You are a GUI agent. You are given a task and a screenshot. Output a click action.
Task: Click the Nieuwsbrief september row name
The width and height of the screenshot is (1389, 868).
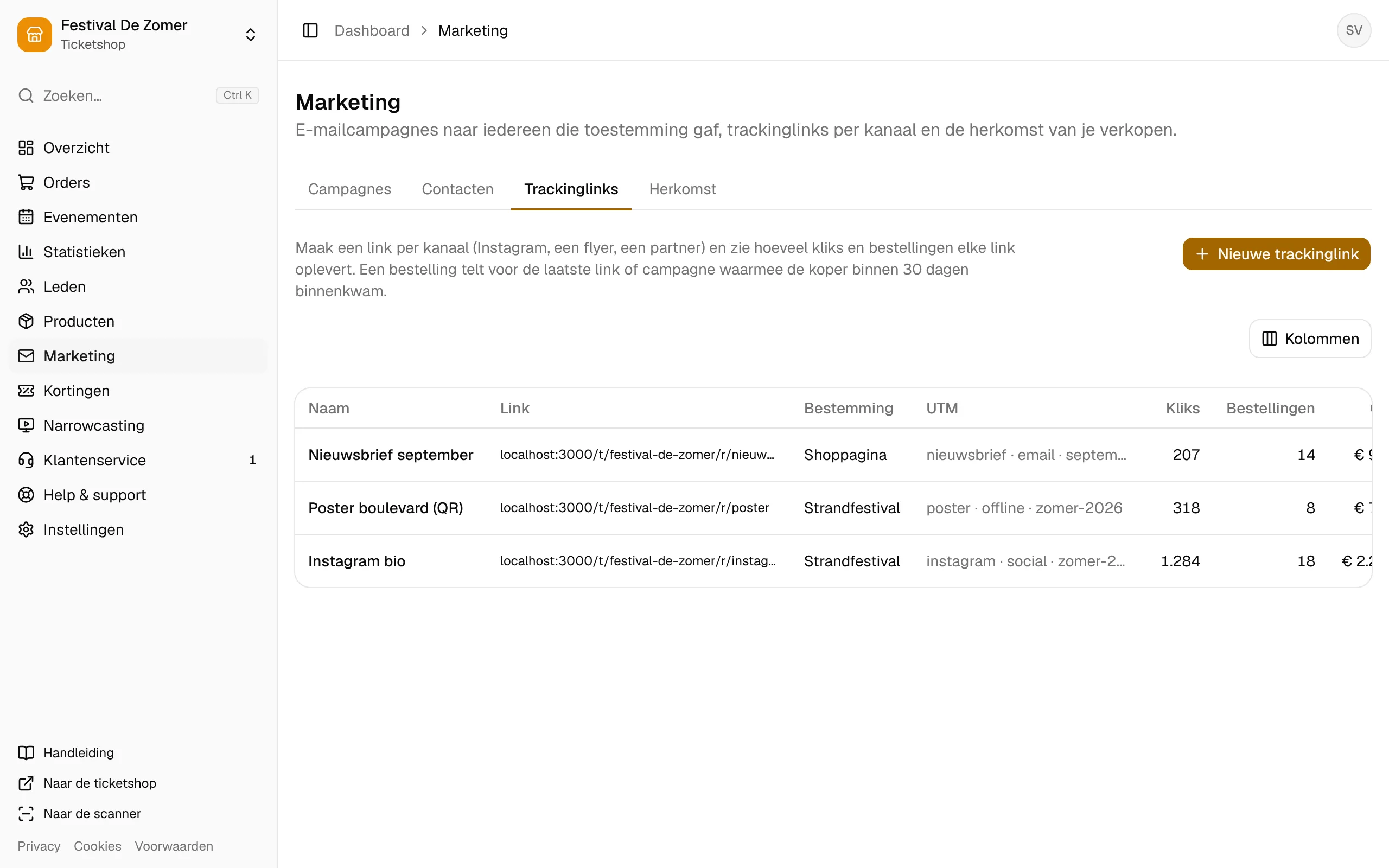click(x=390, y=455)
